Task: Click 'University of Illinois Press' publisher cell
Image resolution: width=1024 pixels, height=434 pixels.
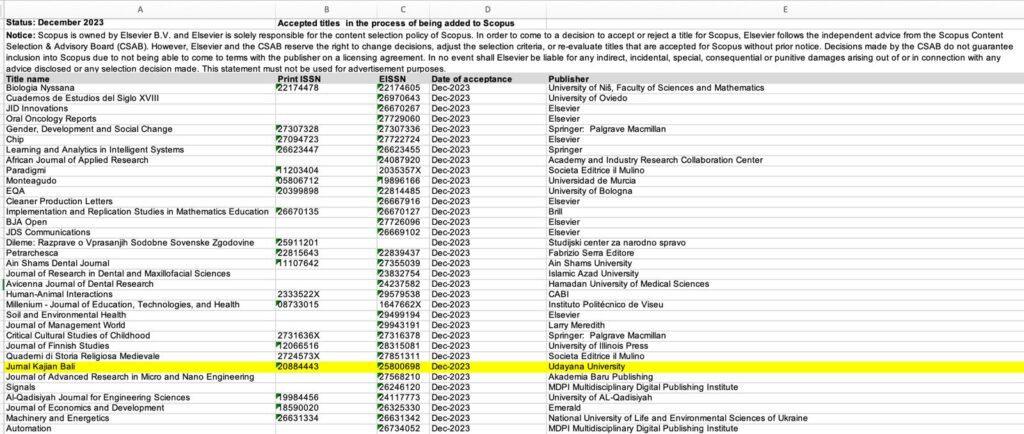Action: 784,346
